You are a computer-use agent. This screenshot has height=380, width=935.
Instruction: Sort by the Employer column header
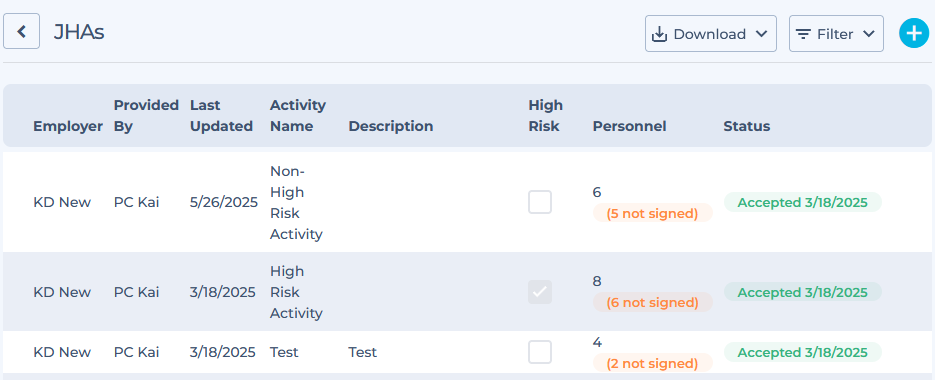pyautogui.click(x=68, y=126)
